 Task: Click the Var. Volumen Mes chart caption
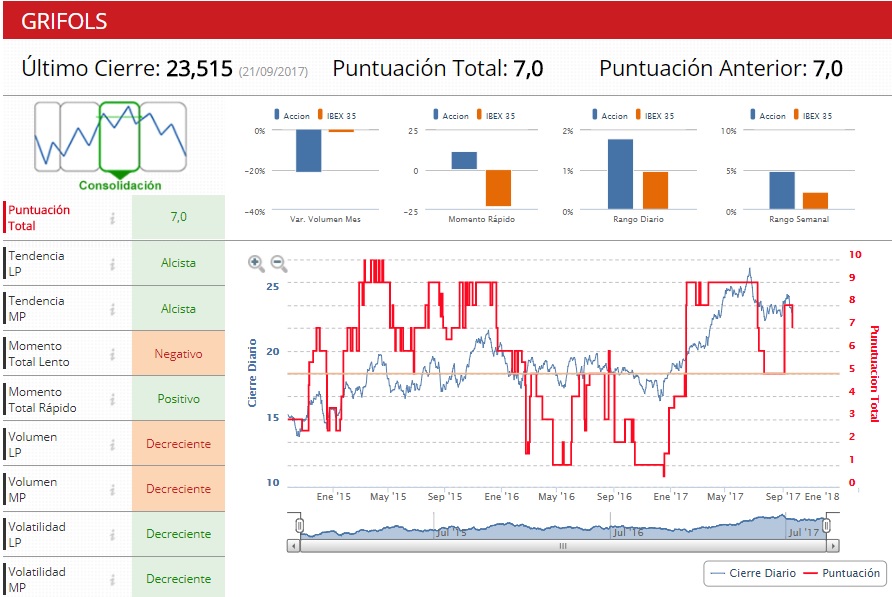325,219
